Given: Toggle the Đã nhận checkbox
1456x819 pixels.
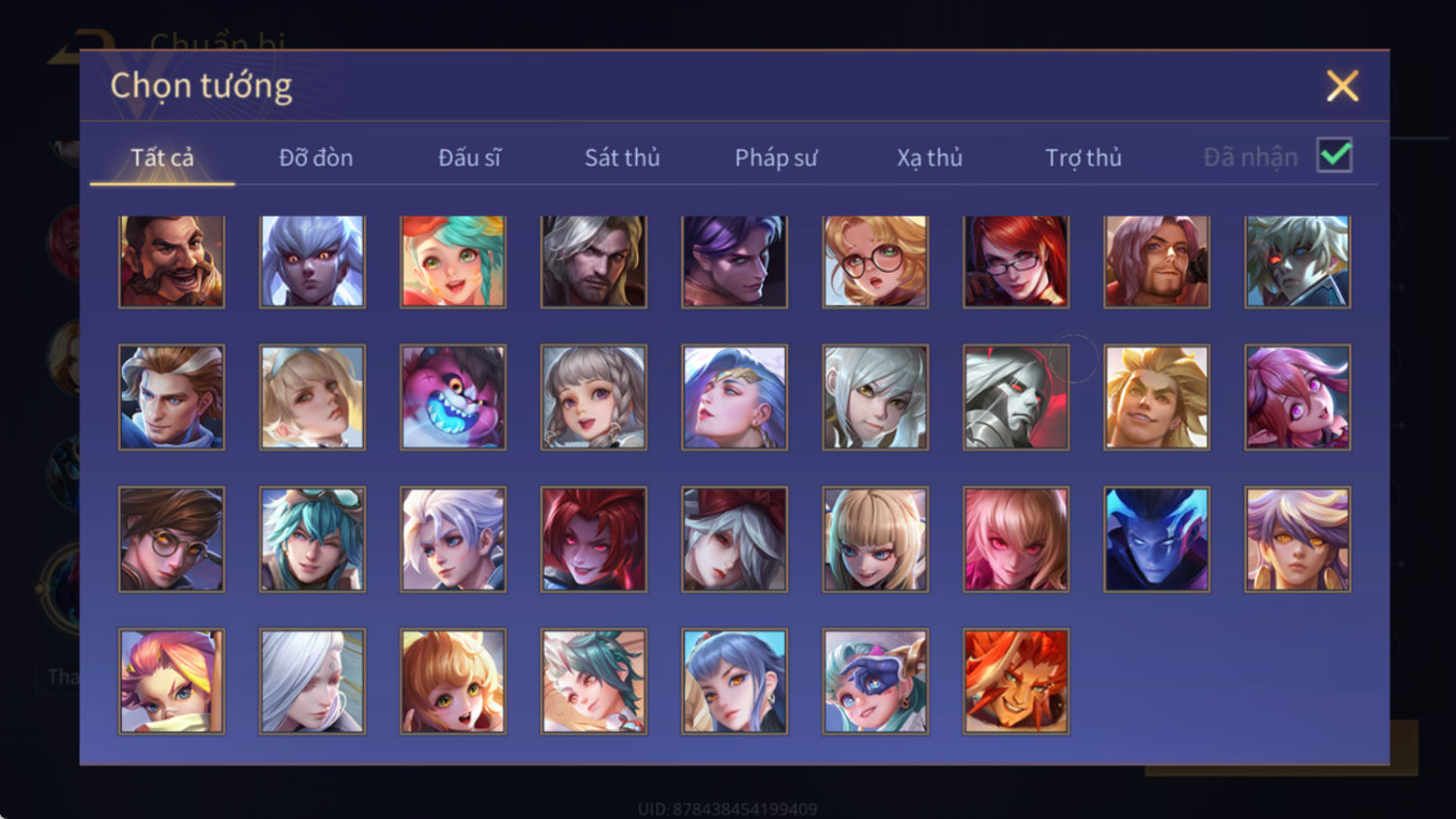Looking at the screenshot, I should [1334, 155].
